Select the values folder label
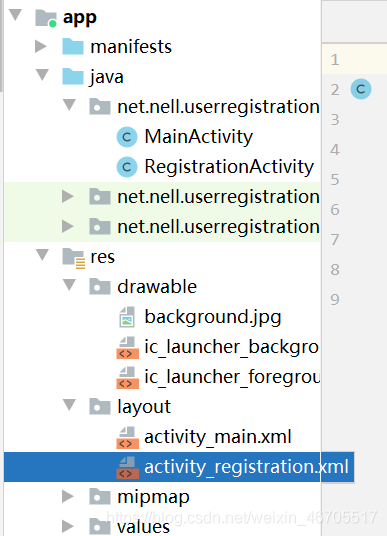 click(143, 527)
